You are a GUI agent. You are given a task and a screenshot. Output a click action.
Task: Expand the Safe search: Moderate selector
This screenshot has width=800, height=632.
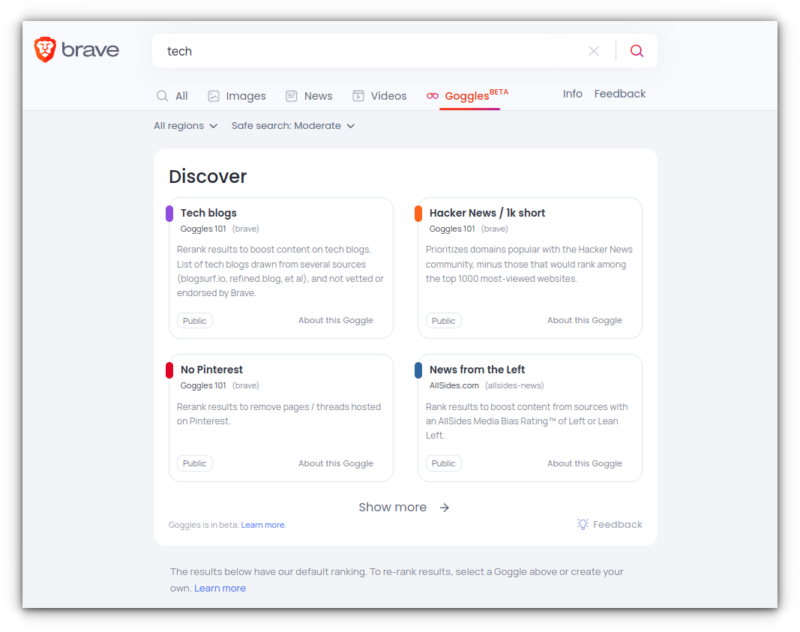coord(291,126)
